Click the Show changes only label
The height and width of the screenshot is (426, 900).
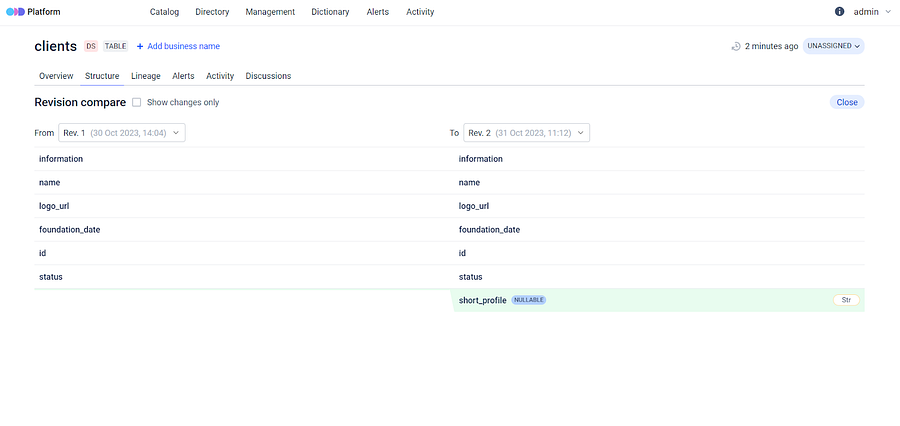point(183,102)
